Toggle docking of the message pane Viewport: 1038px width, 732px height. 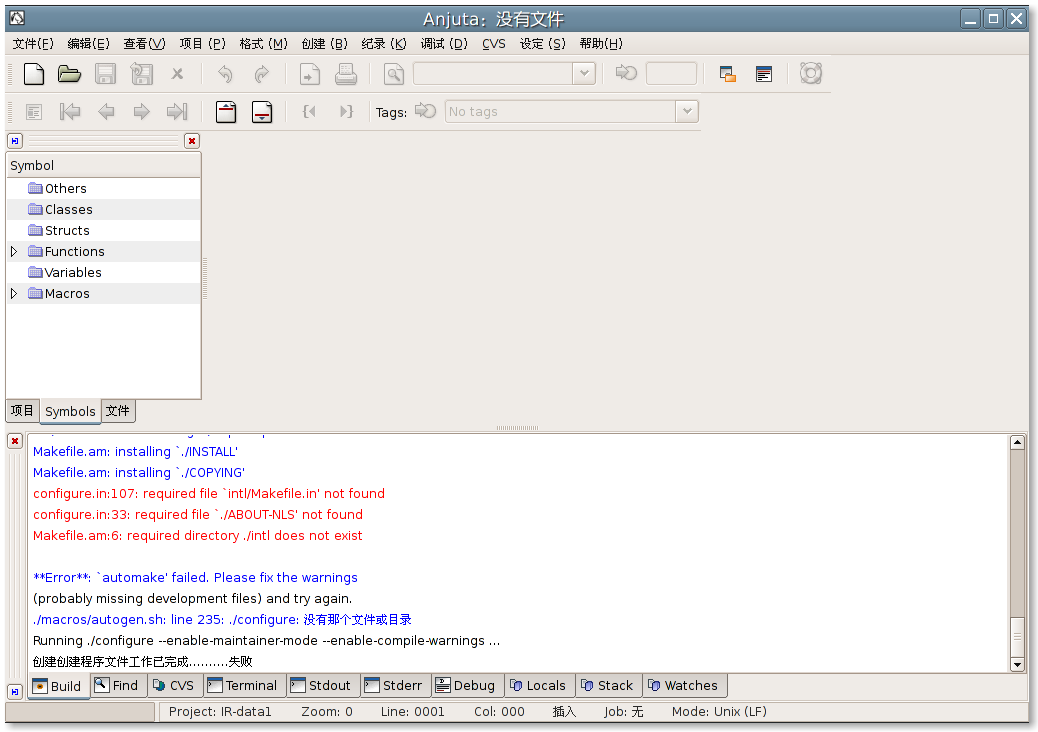(x=15, y=692)
